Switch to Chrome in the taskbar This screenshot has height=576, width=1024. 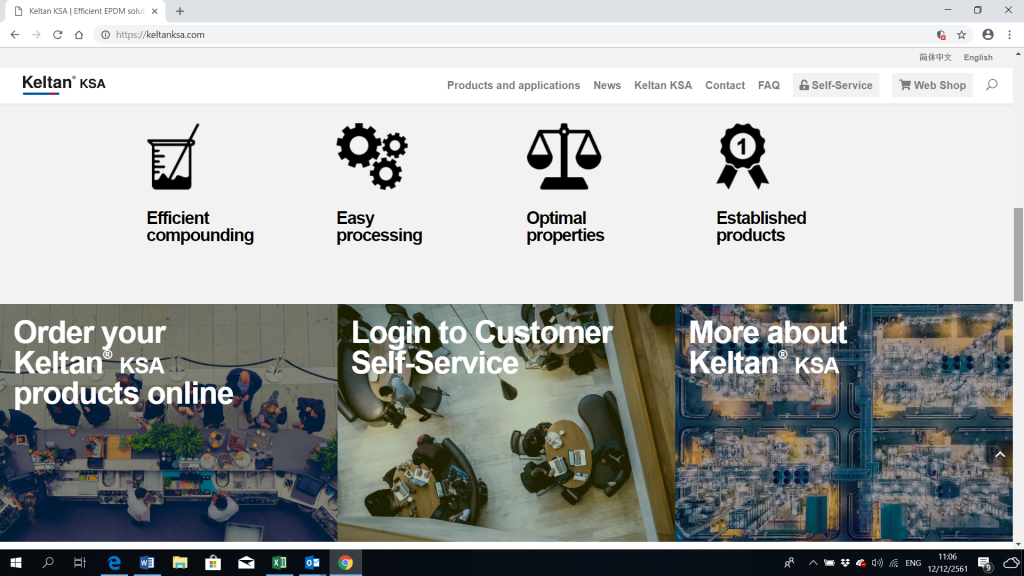(x=345, y=562)
